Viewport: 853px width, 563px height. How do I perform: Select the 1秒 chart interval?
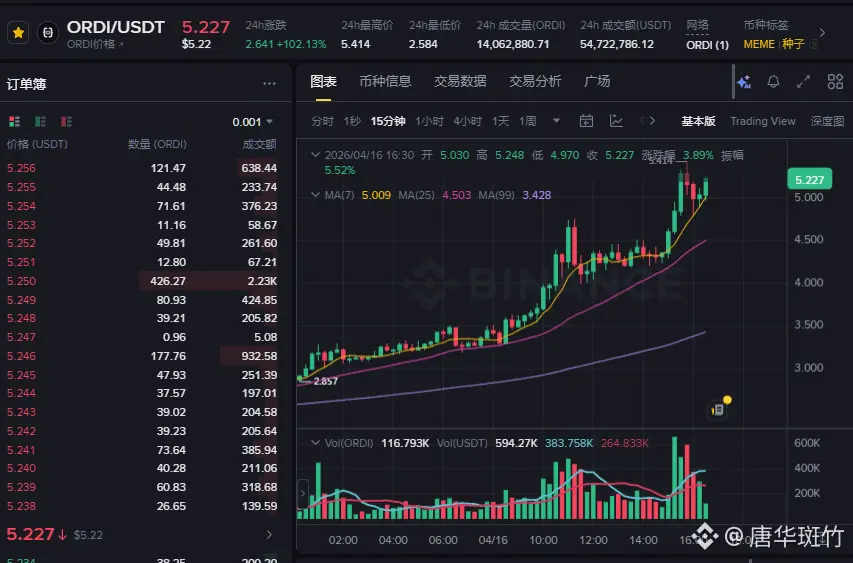pos(352,121)
